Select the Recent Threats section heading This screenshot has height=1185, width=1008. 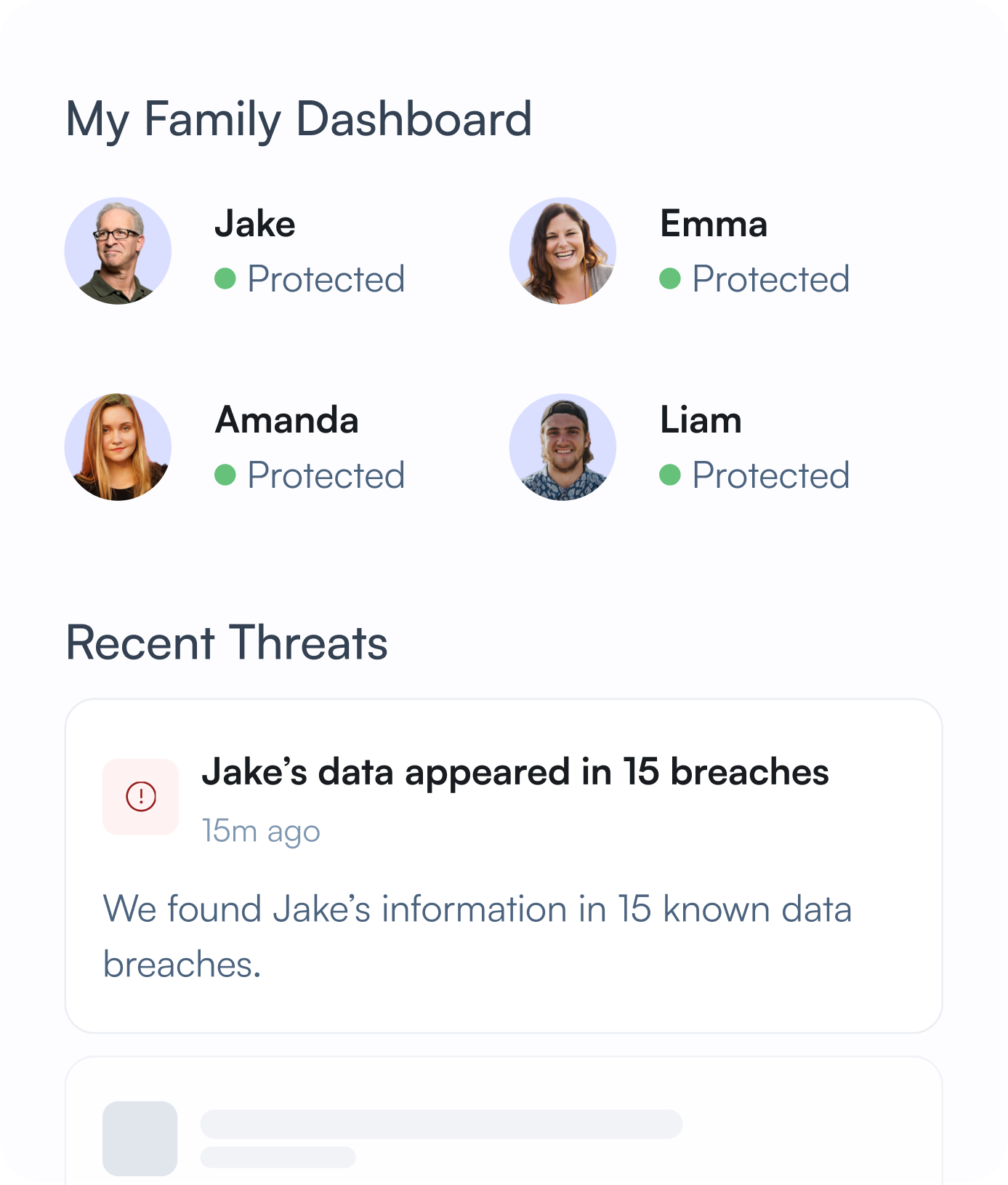(227, 643)
